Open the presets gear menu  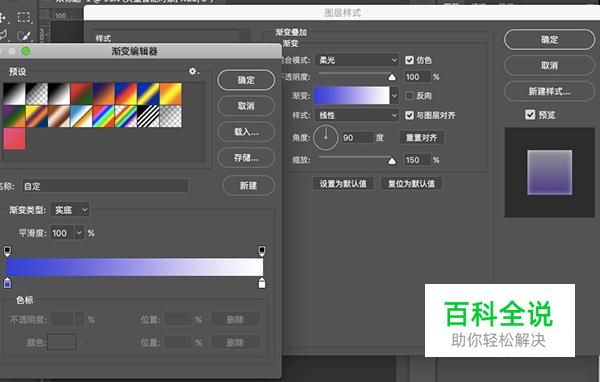(193, 71)
